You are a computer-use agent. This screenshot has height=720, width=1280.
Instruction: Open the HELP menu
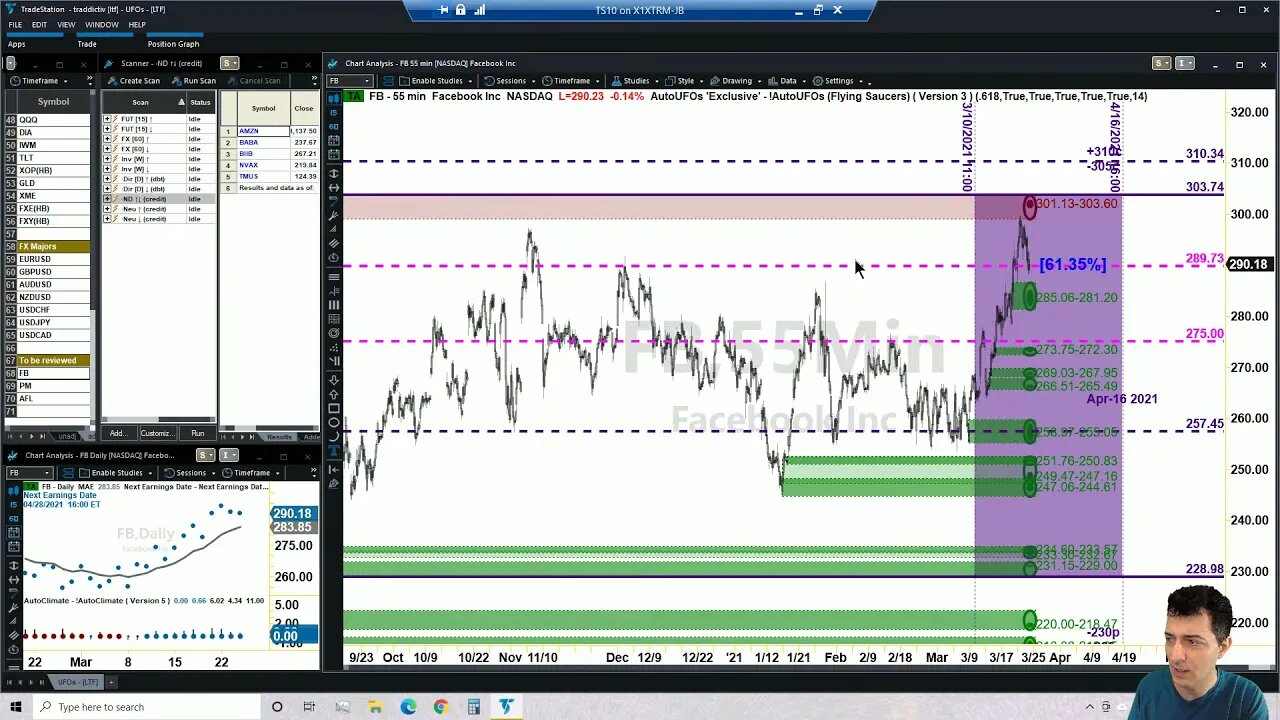tap(137, 25)
